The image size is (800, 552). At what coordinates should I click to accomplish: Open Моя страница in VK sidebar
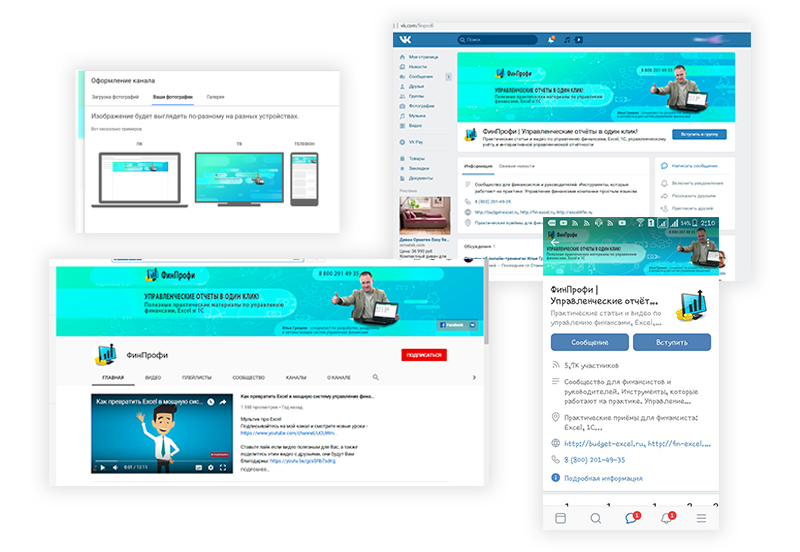[419, 57]
